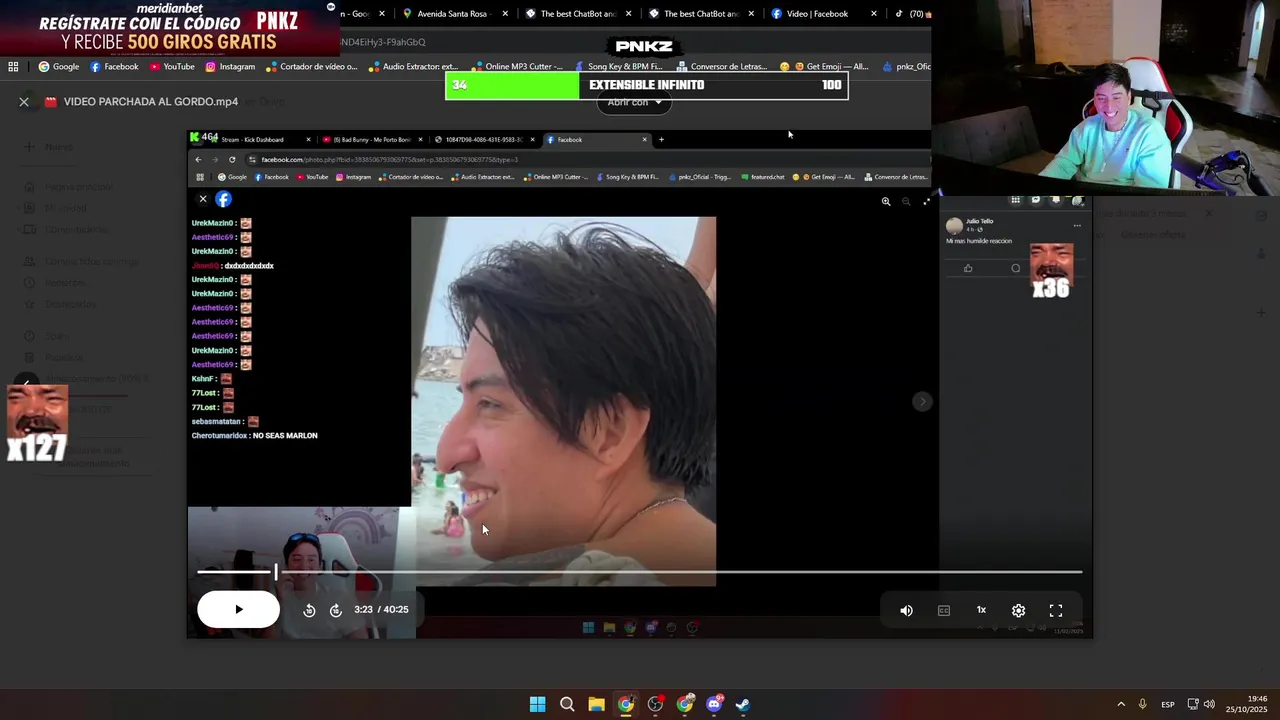
Task: Open the YouTube bookmark in bookmarks bar
Action: tap(172, 67)
